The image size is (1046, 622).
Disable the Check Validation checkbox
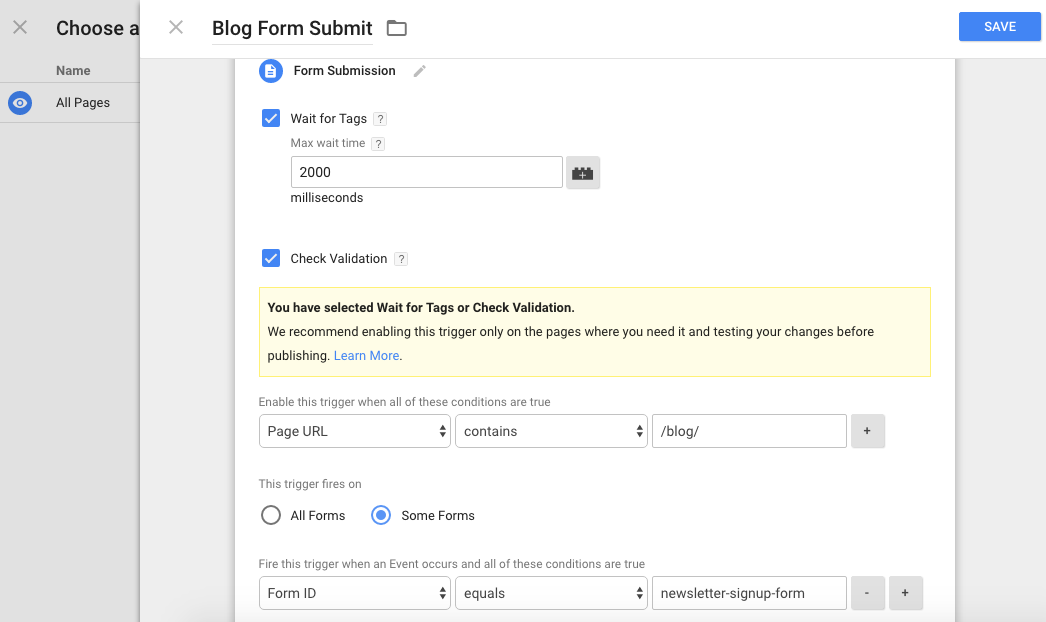271,258
